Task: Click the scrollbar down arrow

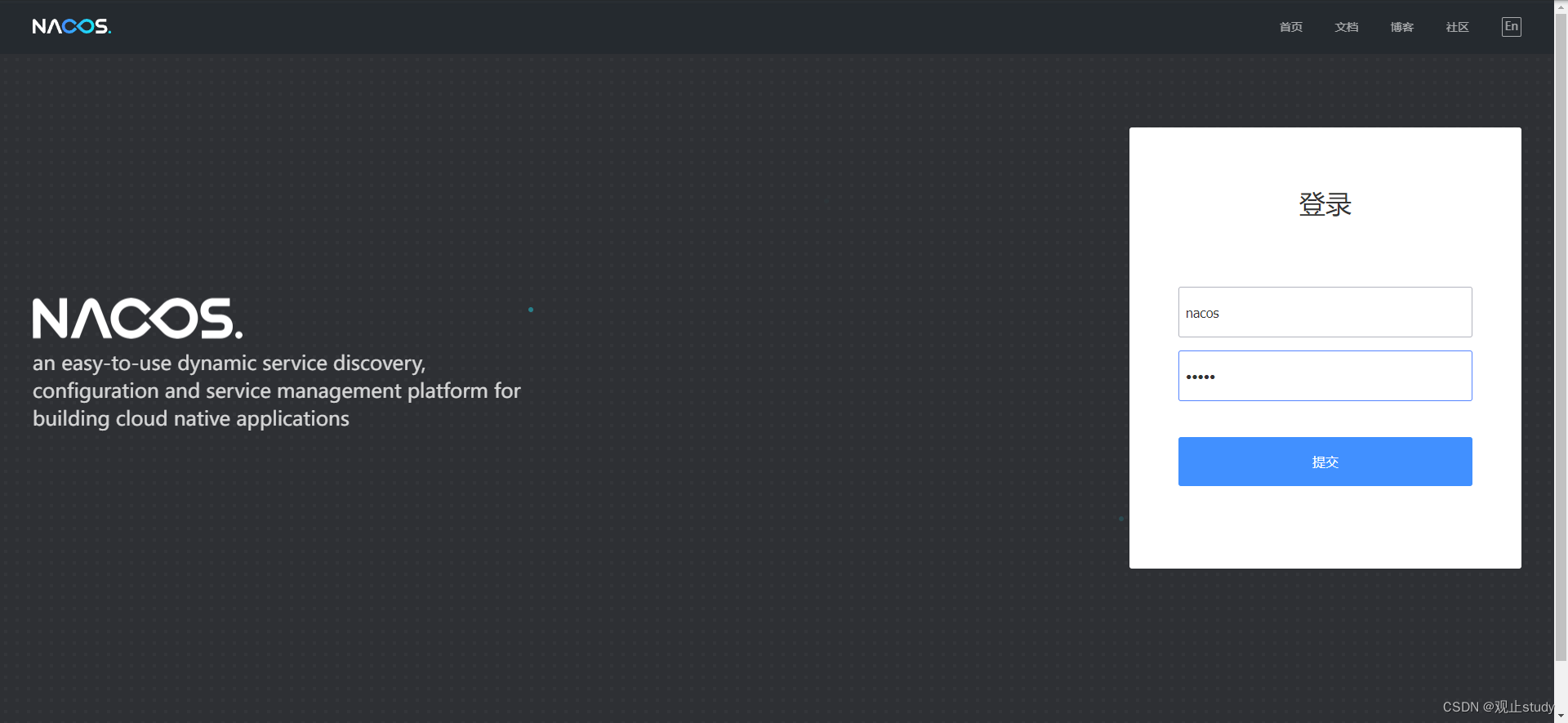Action: (1561, 716)
